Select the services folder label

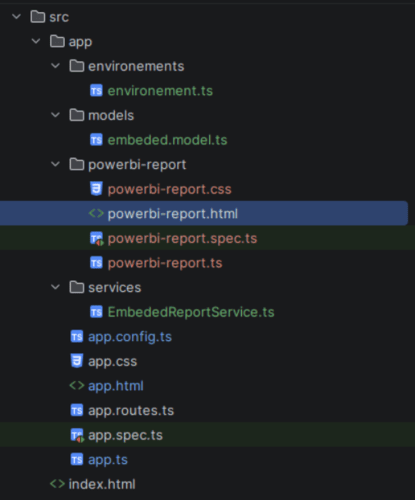coord(115,287)
